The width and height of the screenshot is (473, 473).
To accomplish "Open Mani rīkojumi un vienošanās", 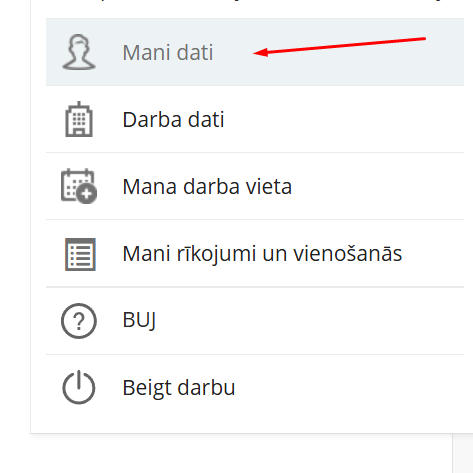I will coord(255,253).
